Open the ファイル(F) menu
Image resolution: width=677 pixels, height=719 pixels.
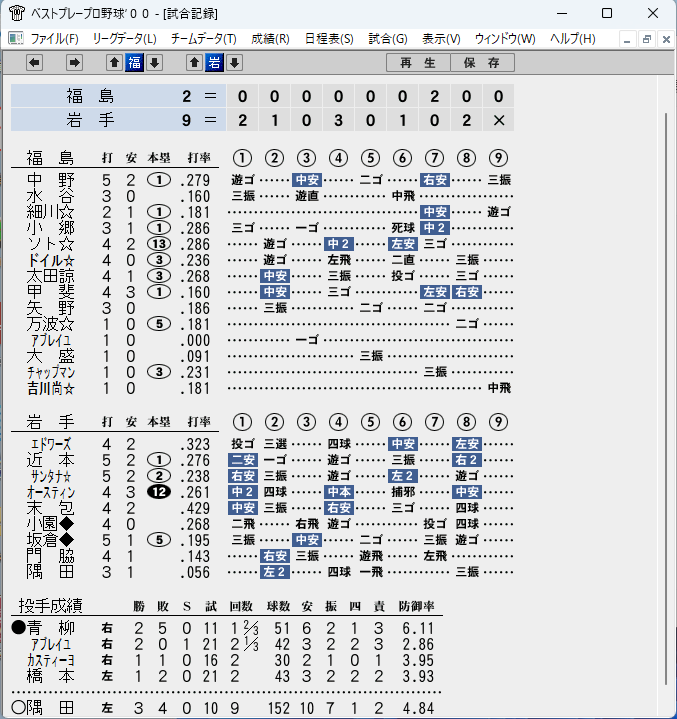[x=55, y=39]
